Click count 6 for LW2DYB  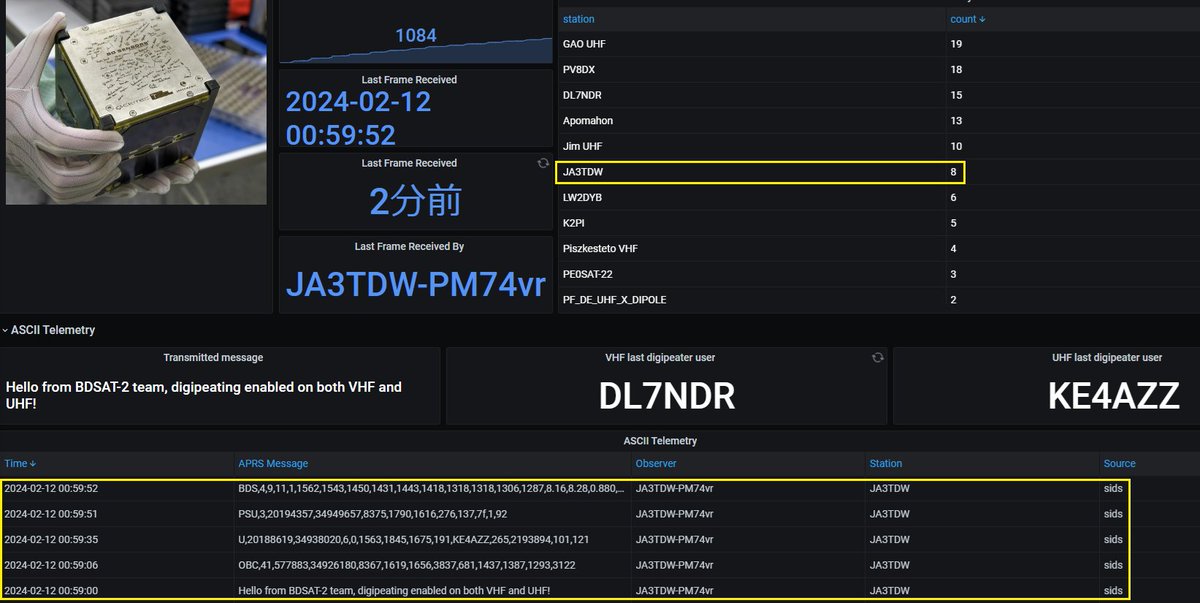click(954, 198)
